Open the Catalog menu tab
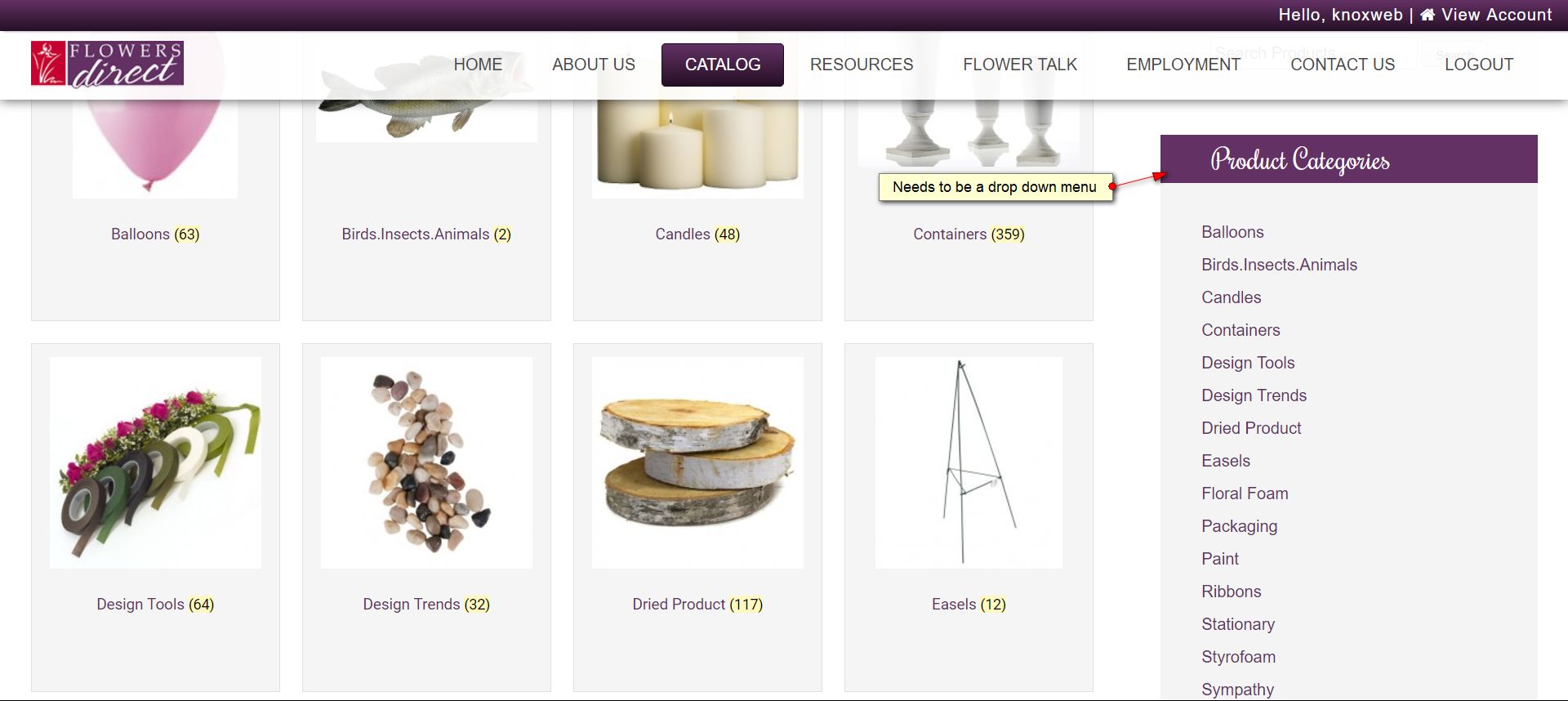The image size is (1568, 701). [x=723, y=65]
